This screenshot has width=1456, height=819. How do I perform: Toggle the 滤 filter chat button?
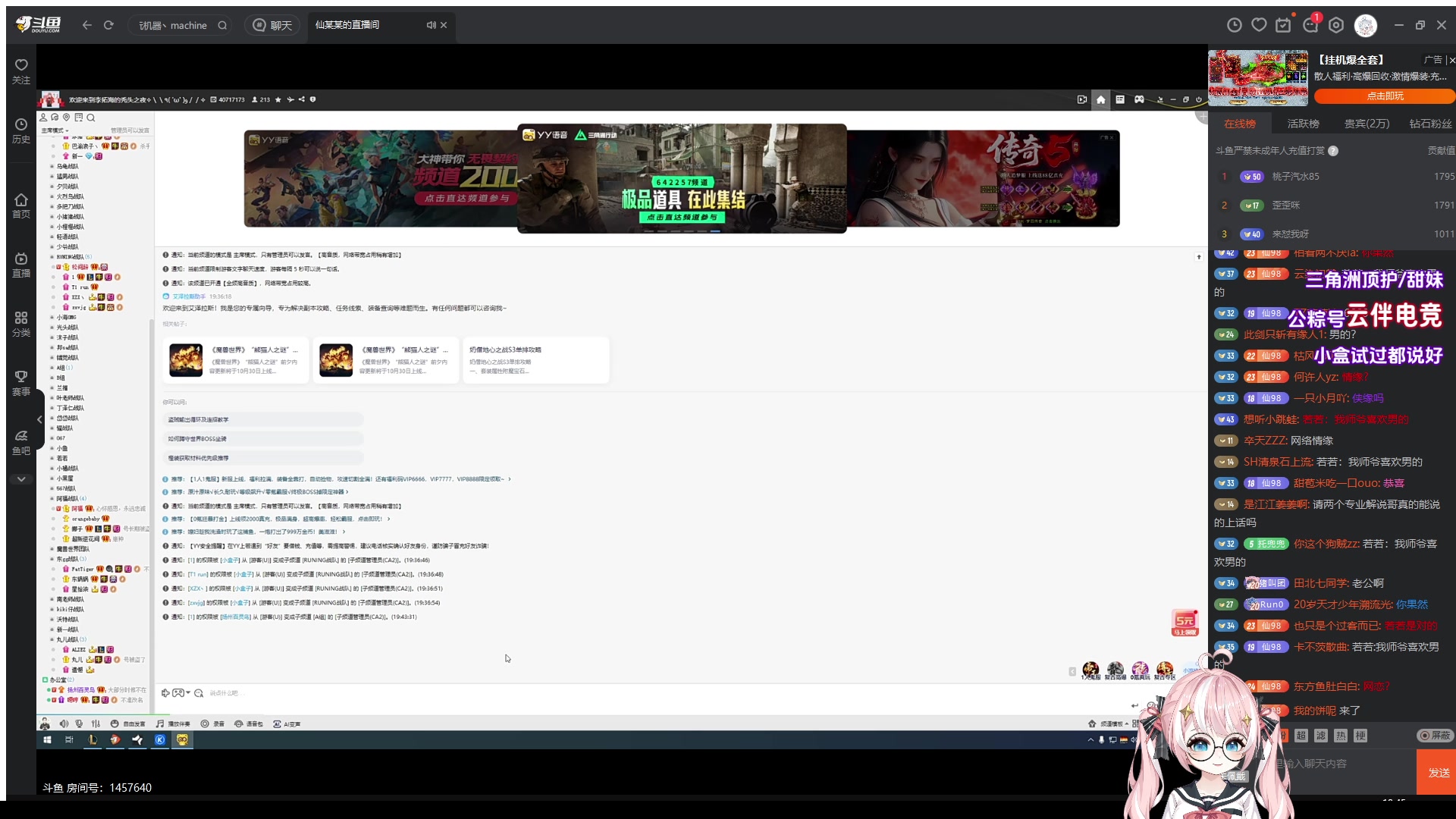click(1321, 736)
